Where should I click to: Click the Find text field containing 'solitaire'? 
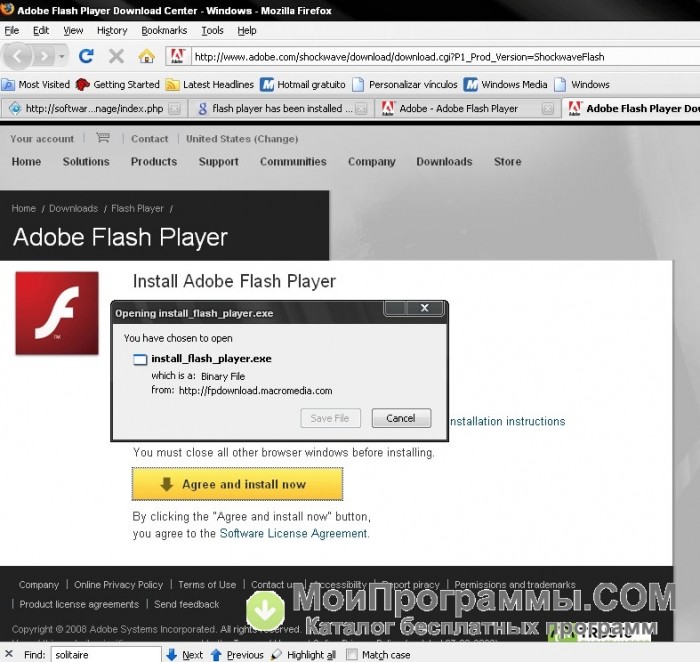tap(106, 655)
